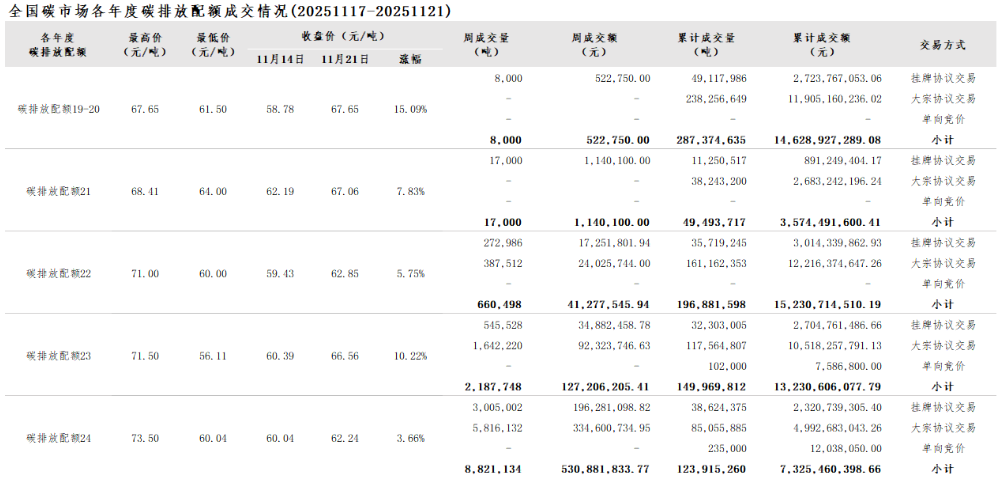1003x496 pixels.
Task: Select the 周成交额 column header
Action: click(x=596, y=44)
